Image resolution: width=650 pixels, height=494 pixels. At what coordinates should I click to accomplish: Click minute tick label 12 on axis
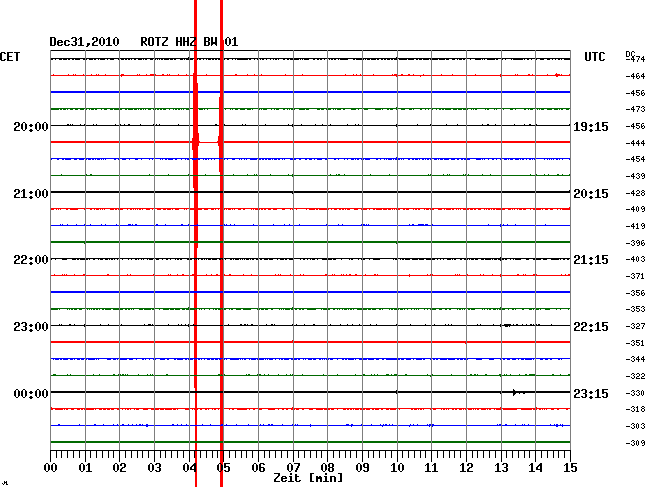pos(466,468)
